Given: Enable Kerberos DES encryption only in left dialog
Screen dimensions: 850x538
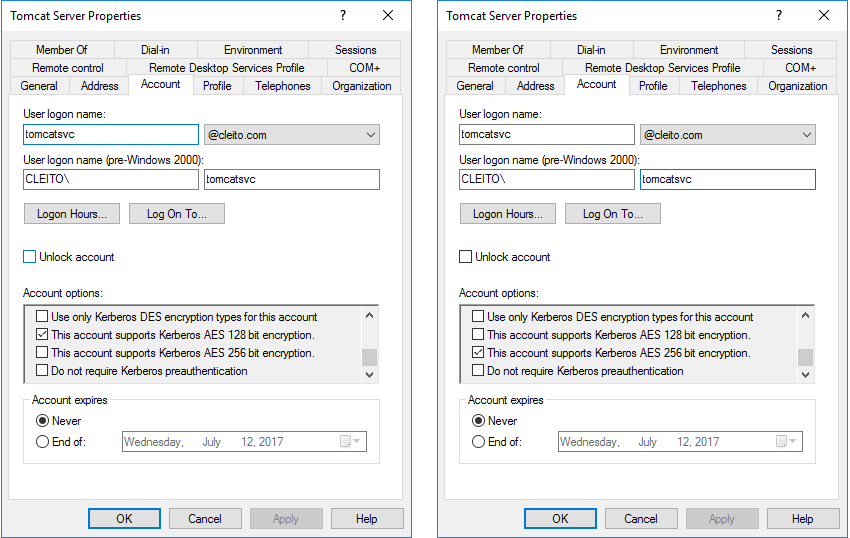Looking at the screenshot, I should pyautogui.click(x=42, y=316).
